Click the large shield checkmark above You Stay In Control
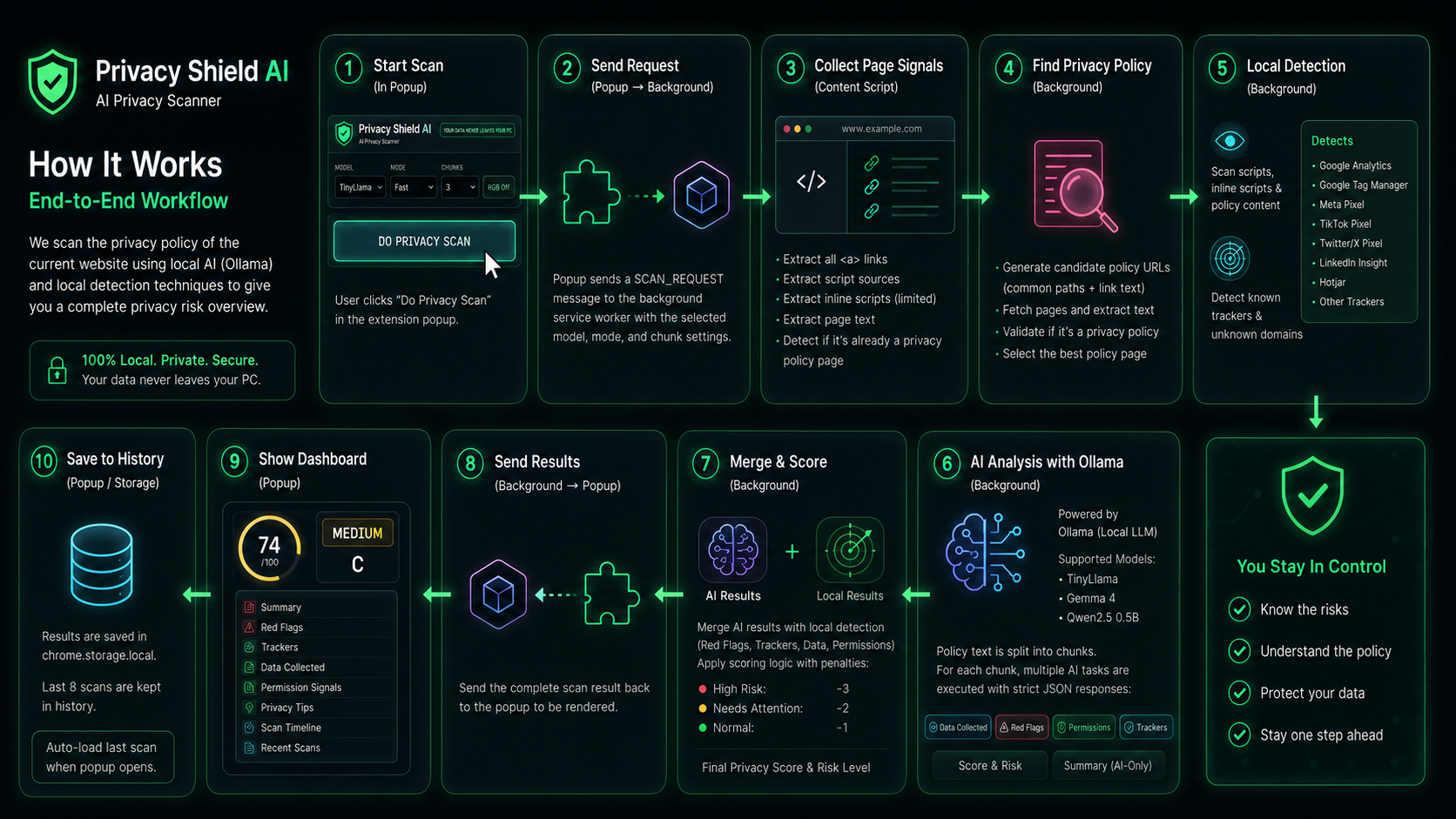 pos(1312,496)
